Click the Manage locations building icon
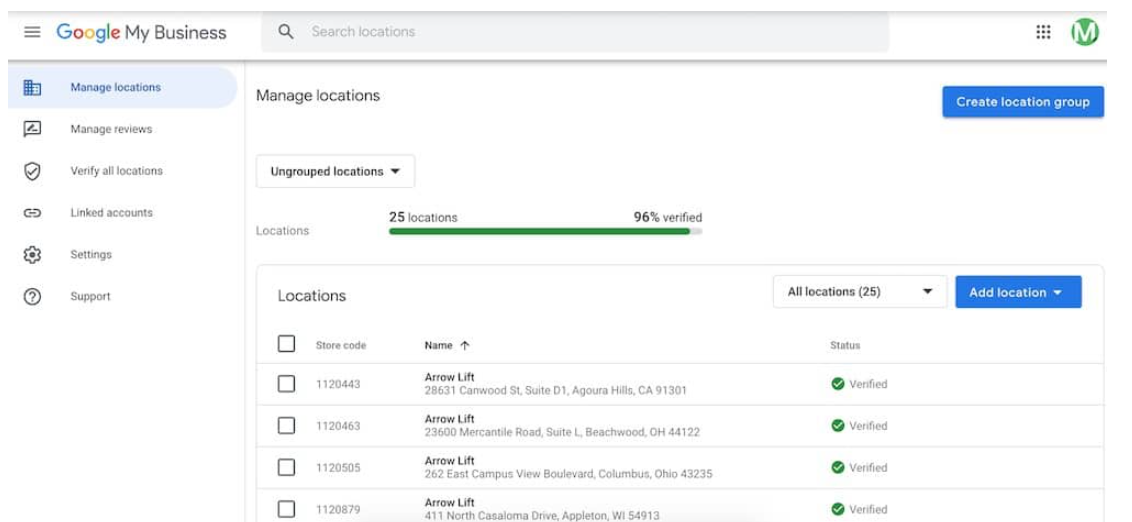The height and width of the screenshot is (522, 1132). click(x=32, y=87)
